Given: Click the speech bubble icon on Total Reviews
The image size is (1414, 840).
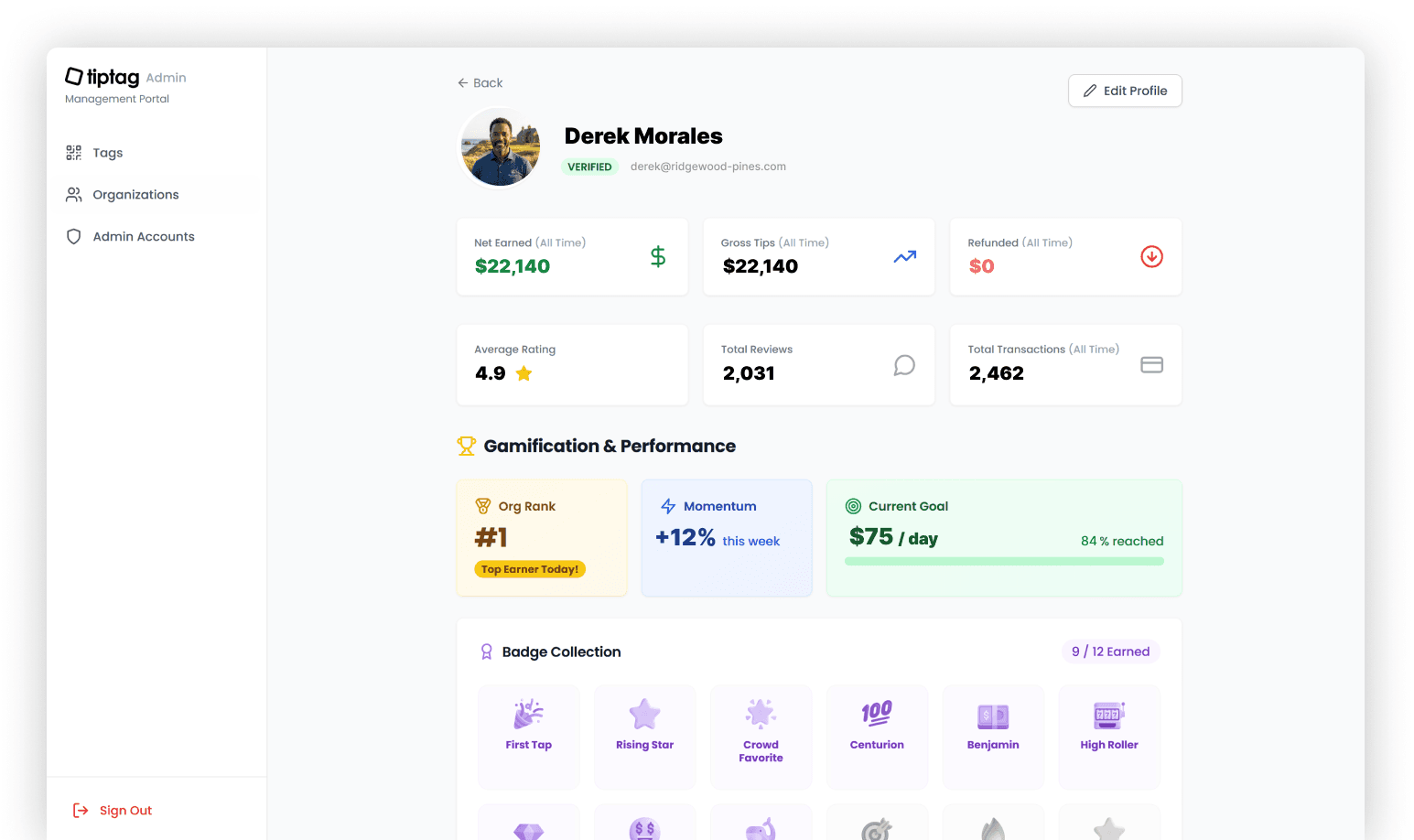Looking at the screenshot, I should coord(904,365).
